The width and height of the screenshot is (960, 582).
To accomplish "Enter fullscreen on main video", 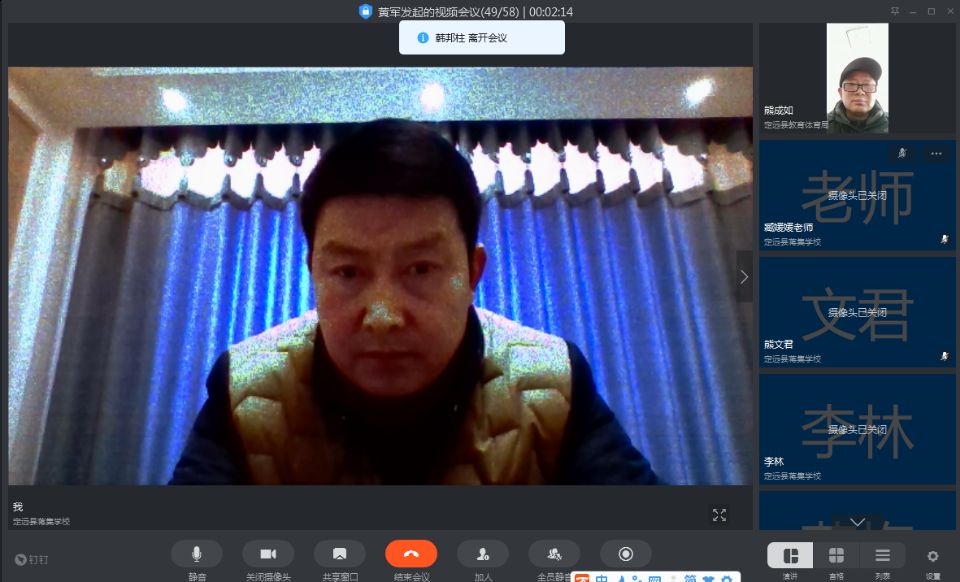I will 719,515.
